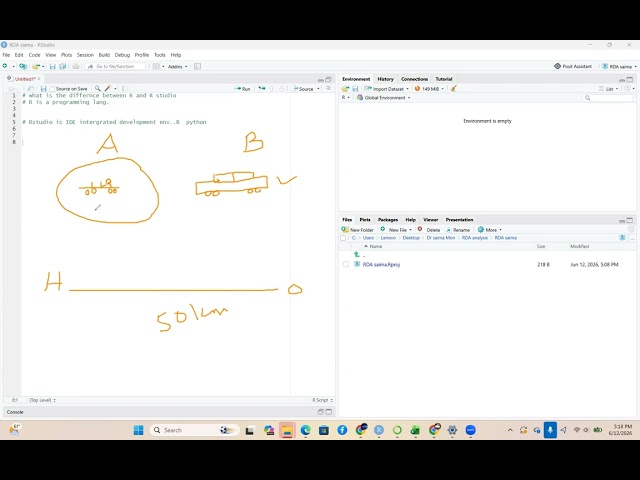Open the R Script file type selector

[322, 400]
